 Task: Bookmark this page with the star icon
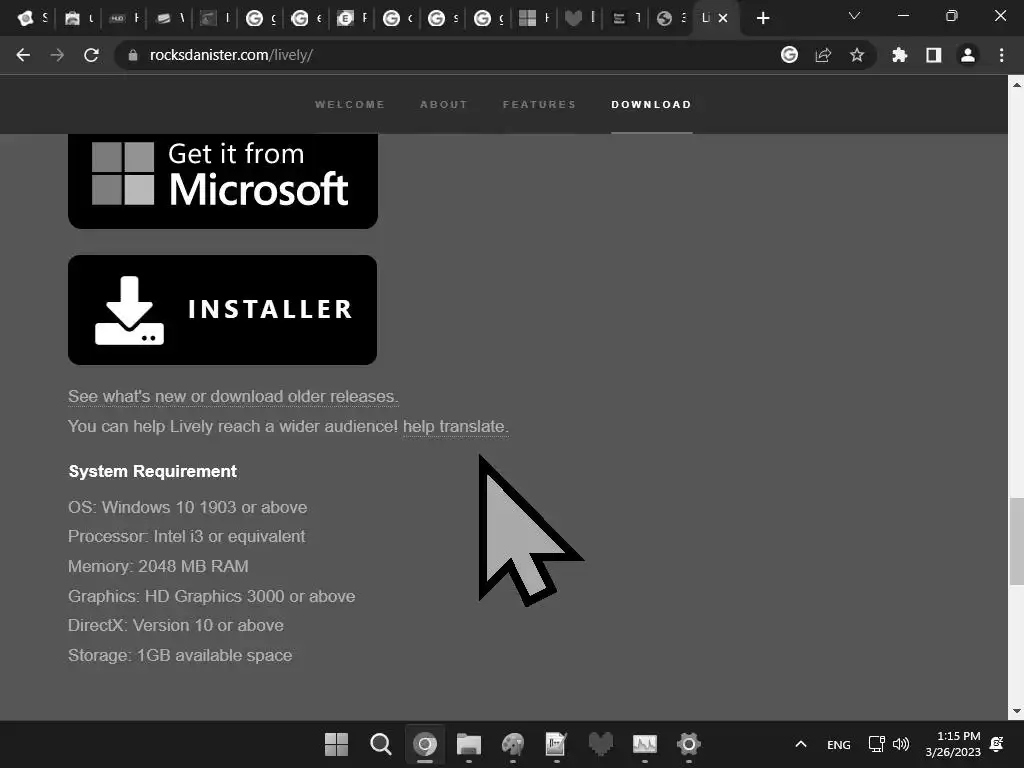click(x=857, y=56)
